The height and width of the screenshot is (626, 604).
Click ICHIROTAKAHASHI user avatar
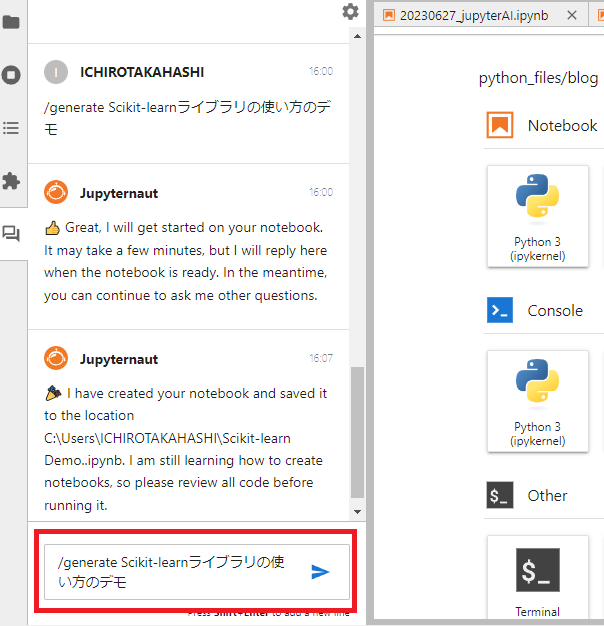click(x=56, y=72)
